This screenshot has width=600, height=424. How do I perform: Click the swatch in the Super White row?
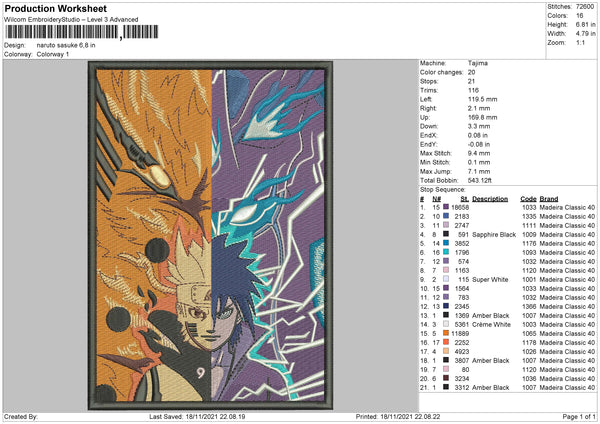446,279
